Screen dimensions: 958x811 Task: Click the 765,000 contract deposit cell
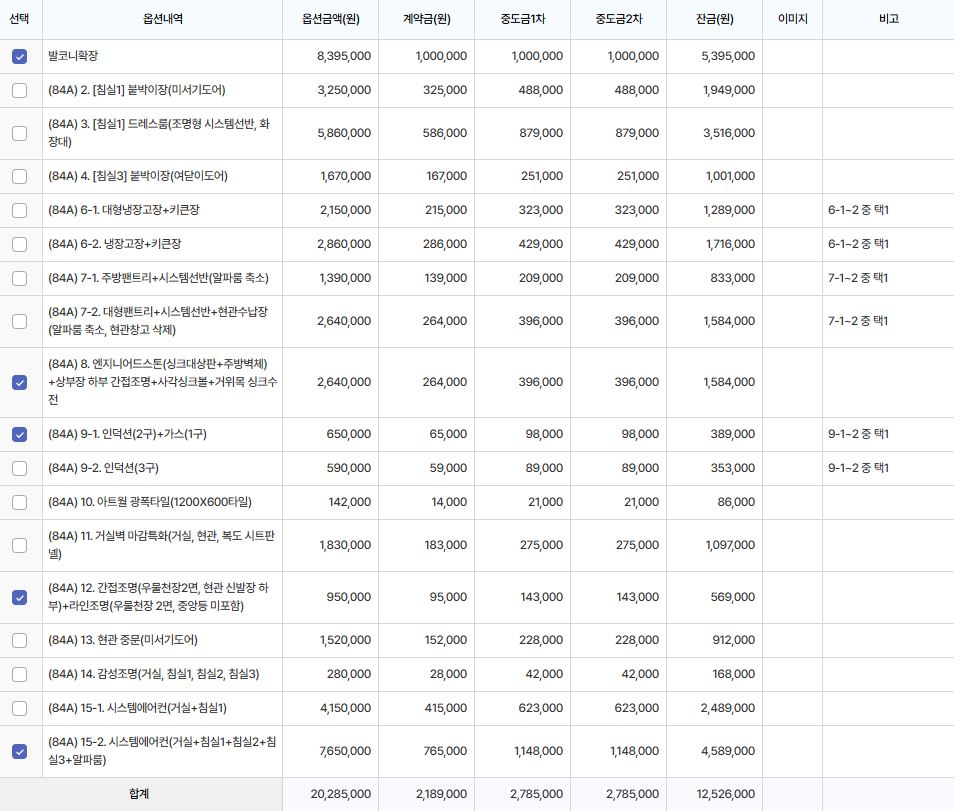(x=445, y=751)
